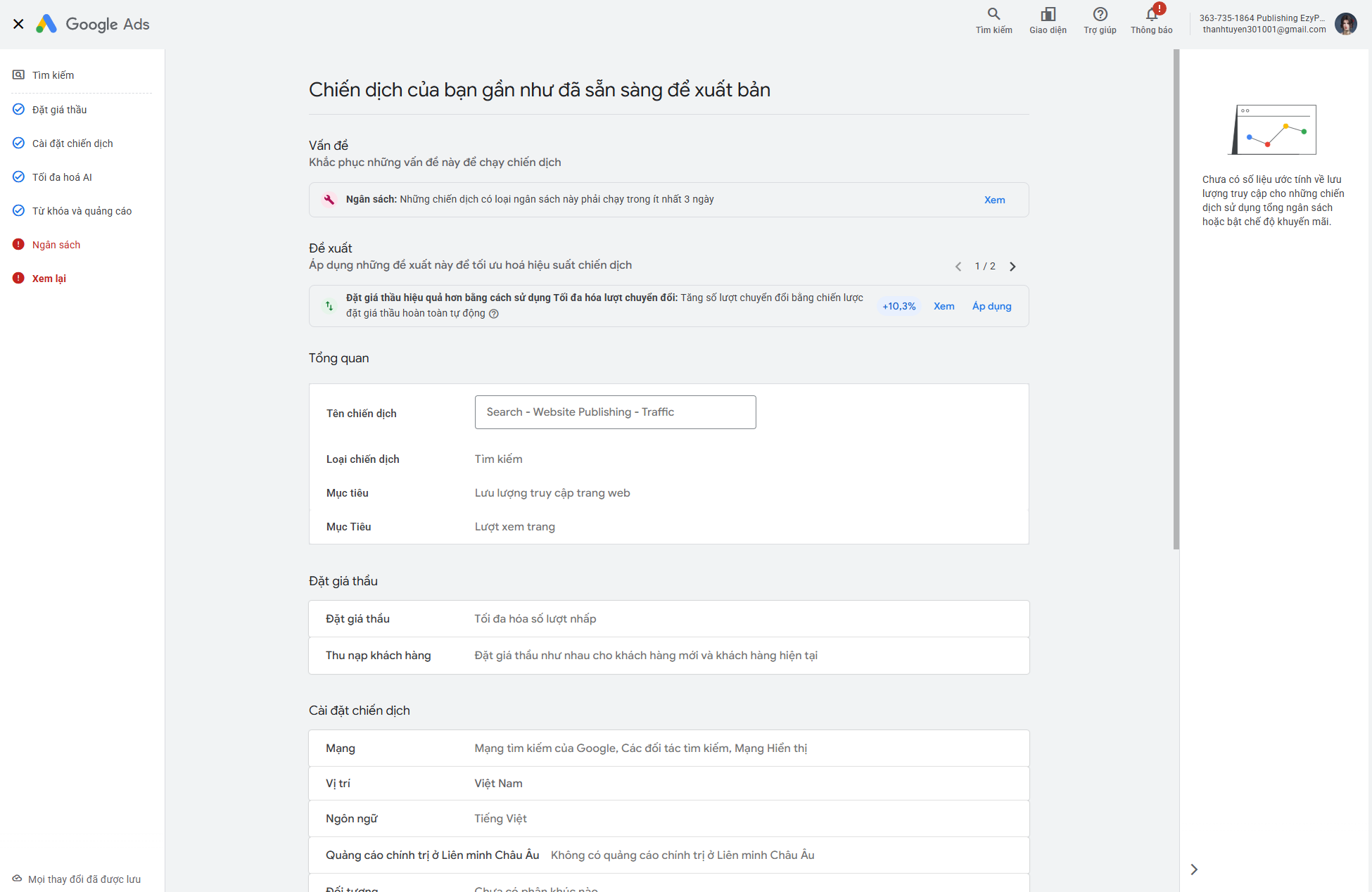Click the +10,3% uplift badge
Screen dimensions: 1372x892
tap(898, 306)
